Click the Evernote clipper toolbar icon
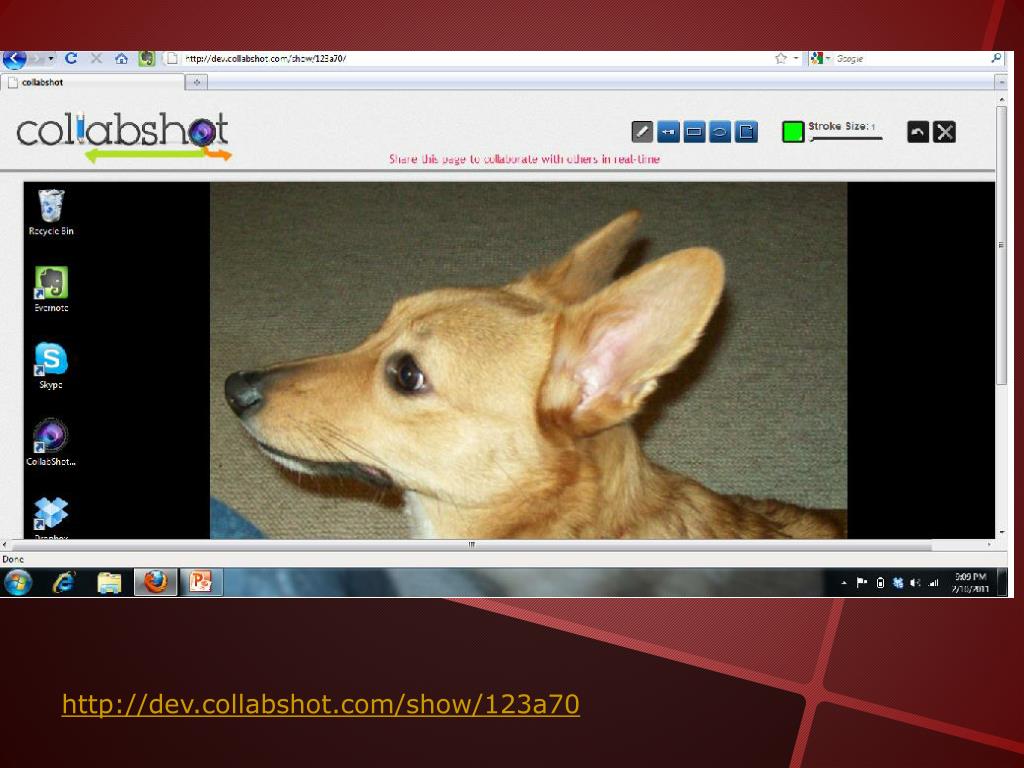 click(x=146, y=59)
